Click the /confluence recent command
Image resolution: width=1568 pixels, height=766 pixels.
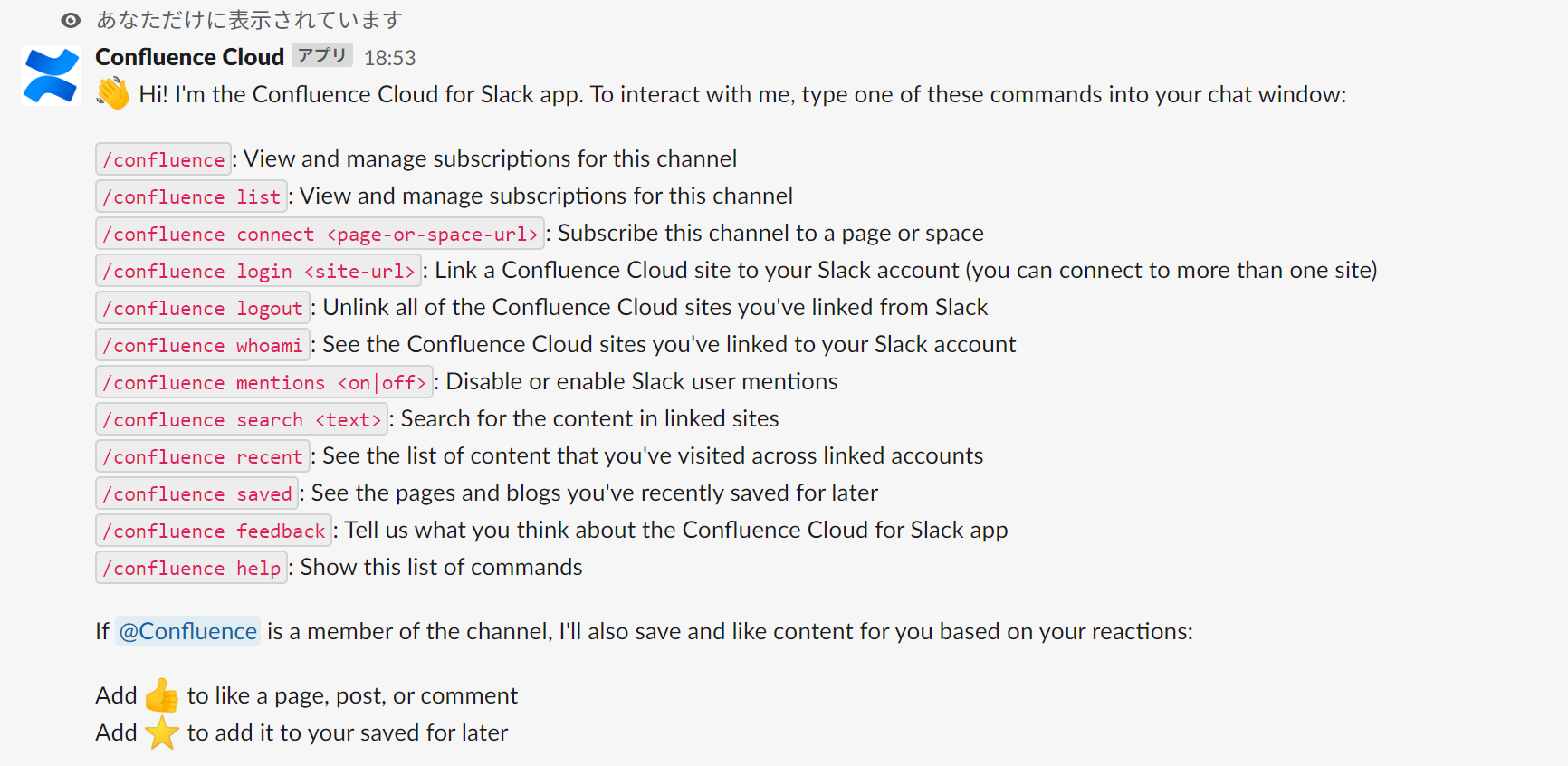click(203, 456)
